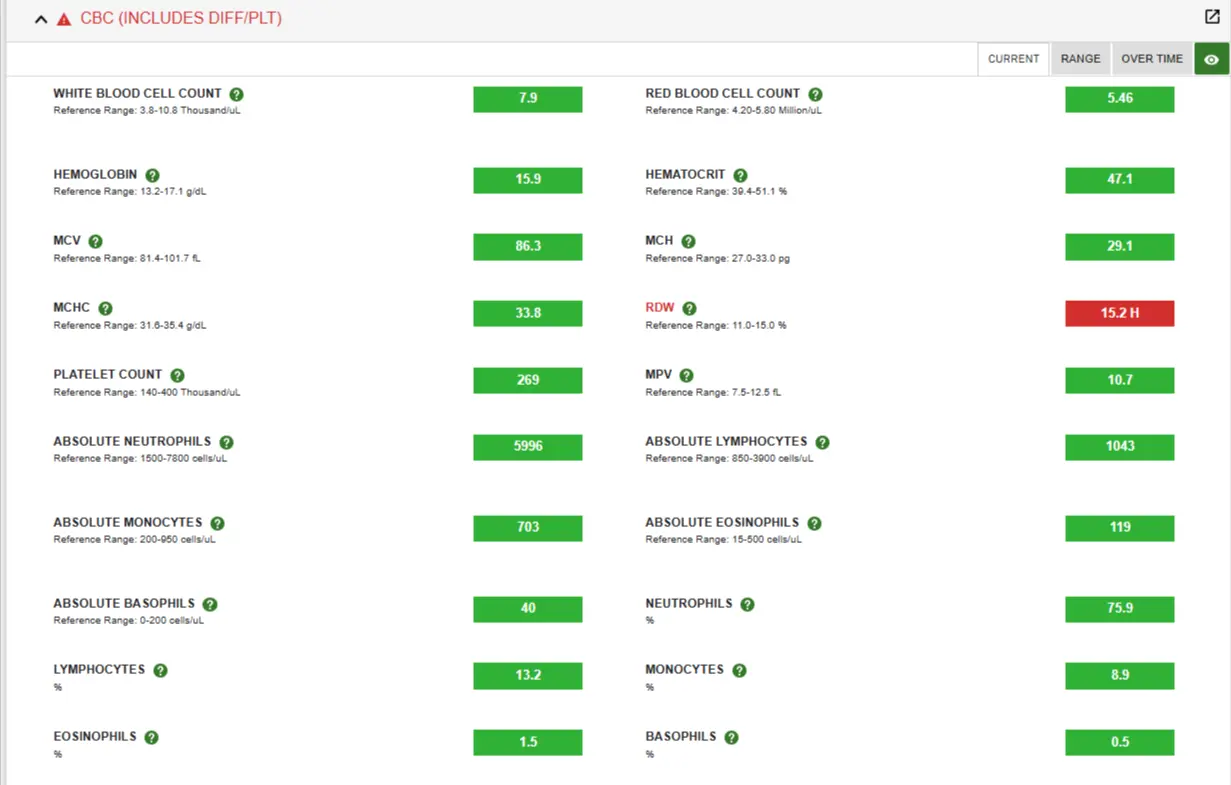Viewport: 1231px width, 785px height.
Task: Click help icon next to Platelet Count
Action: coord(177,376)
